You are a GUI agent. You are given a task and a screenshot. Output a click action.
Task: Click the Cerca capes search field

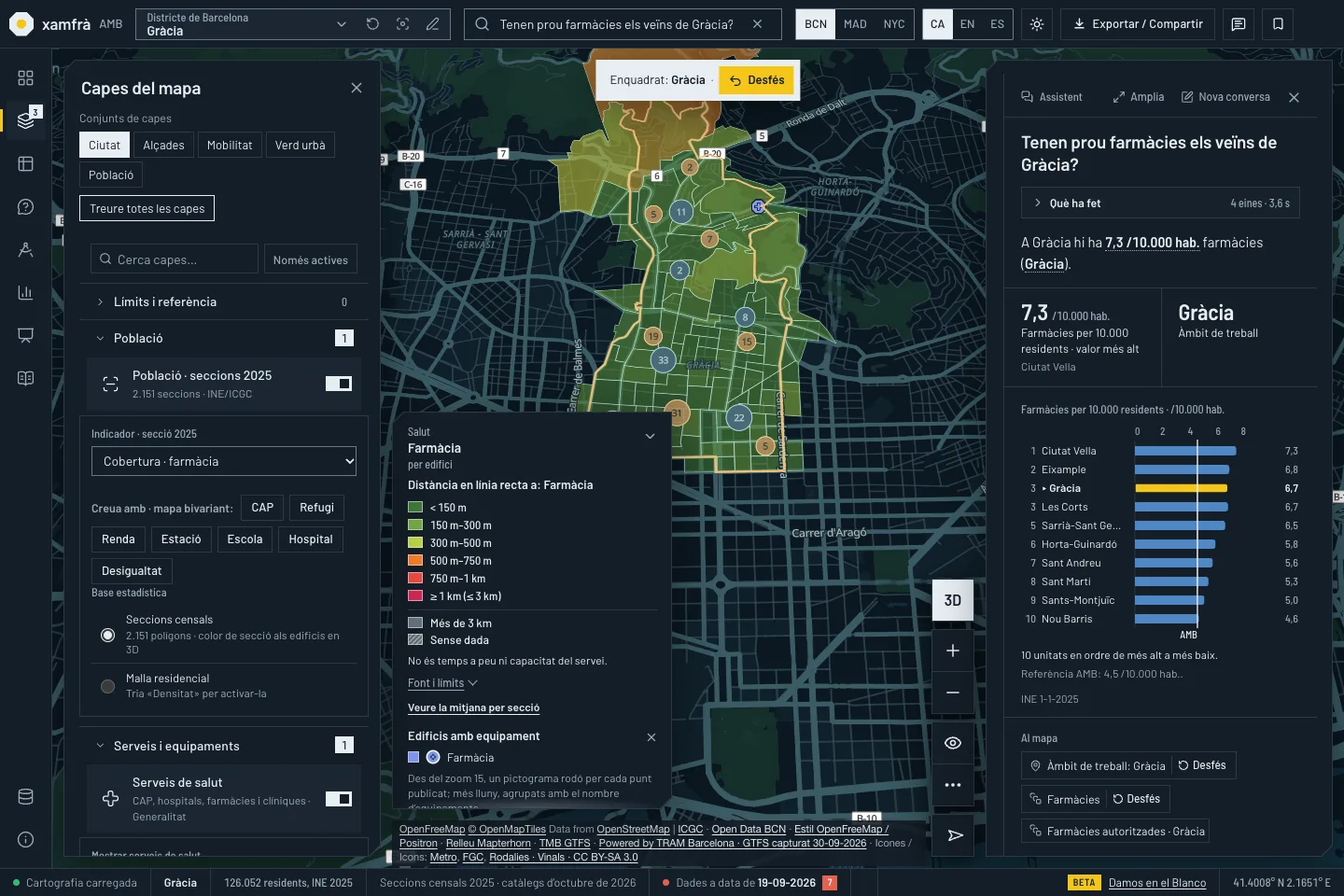click(175, 259)
